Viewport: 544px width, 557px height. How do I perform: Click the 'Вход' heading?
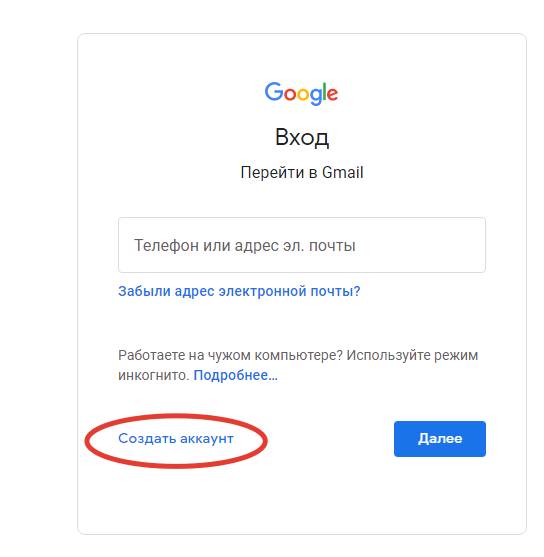[x=302, y=137]
